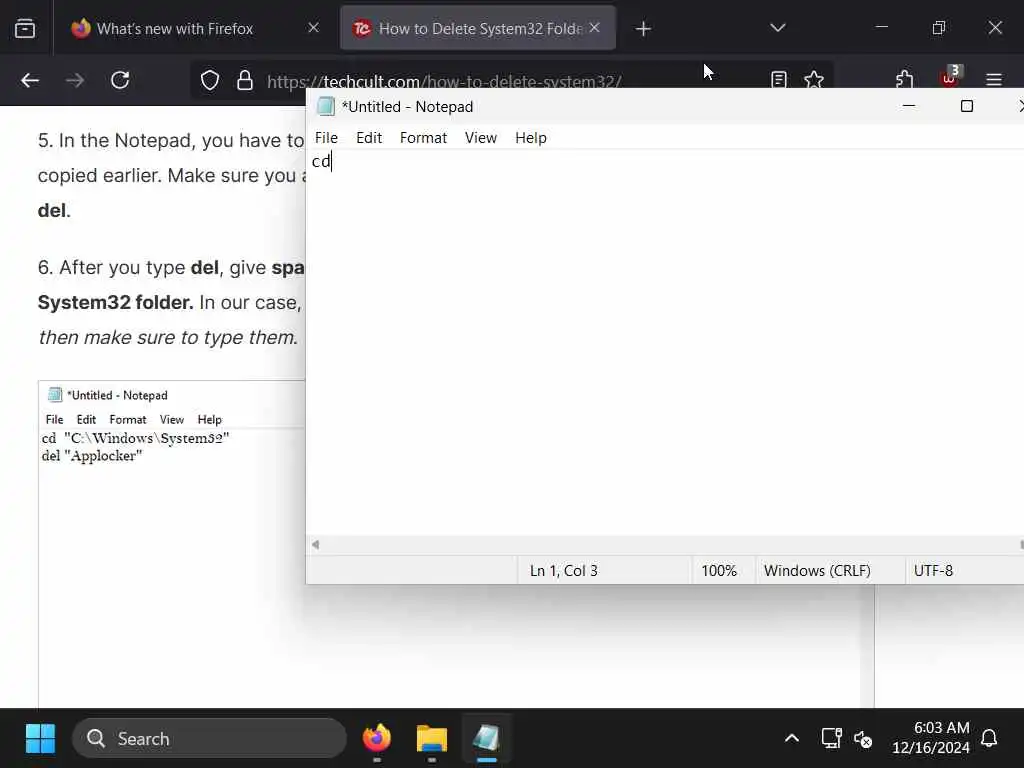Open a new Firefox tab
1024x768 pixels.
coord(643,29)
